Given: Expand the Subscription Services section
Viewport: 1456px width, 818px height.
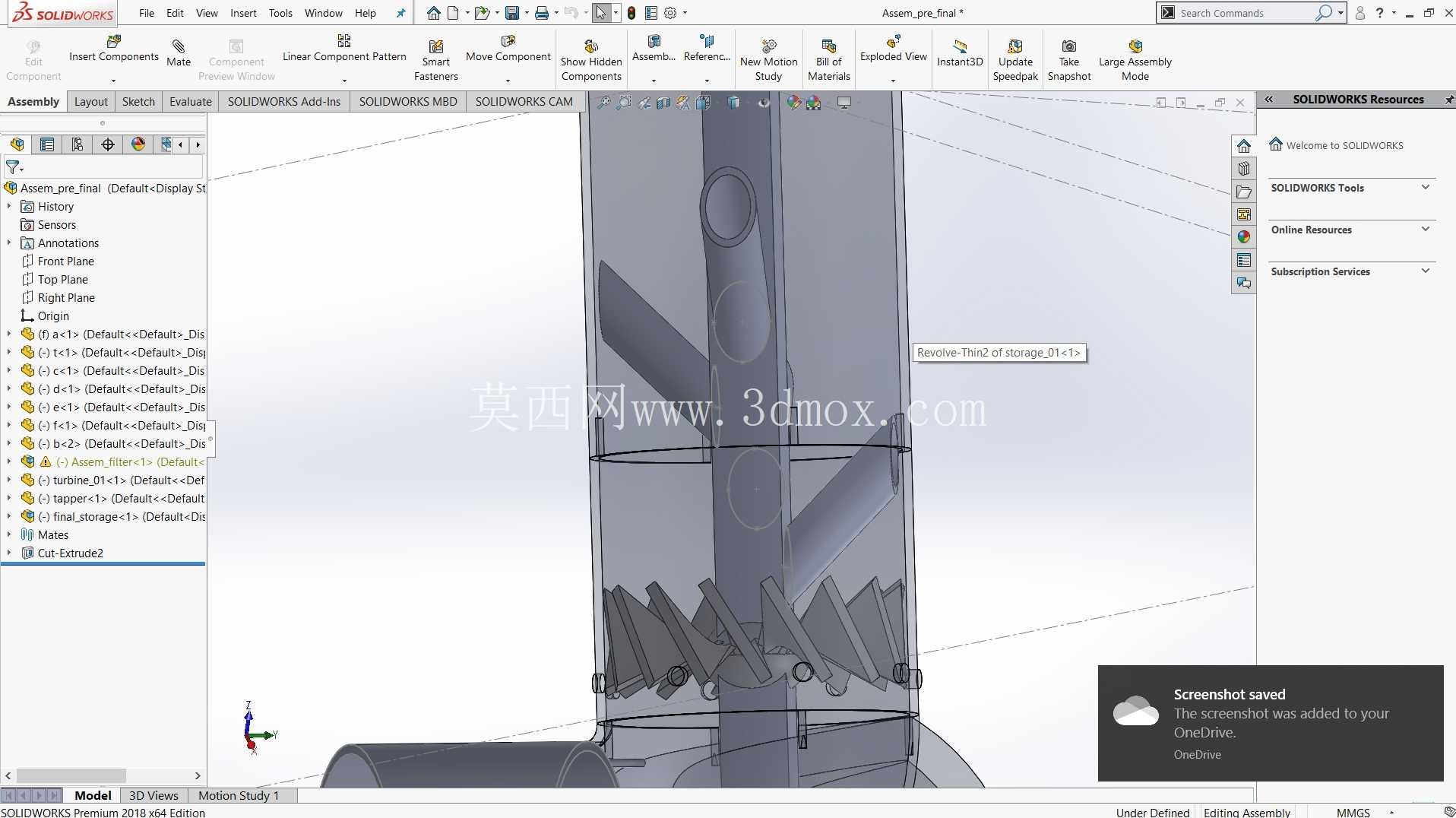Looking at the screenshot, I should [x=1426, y=271].
